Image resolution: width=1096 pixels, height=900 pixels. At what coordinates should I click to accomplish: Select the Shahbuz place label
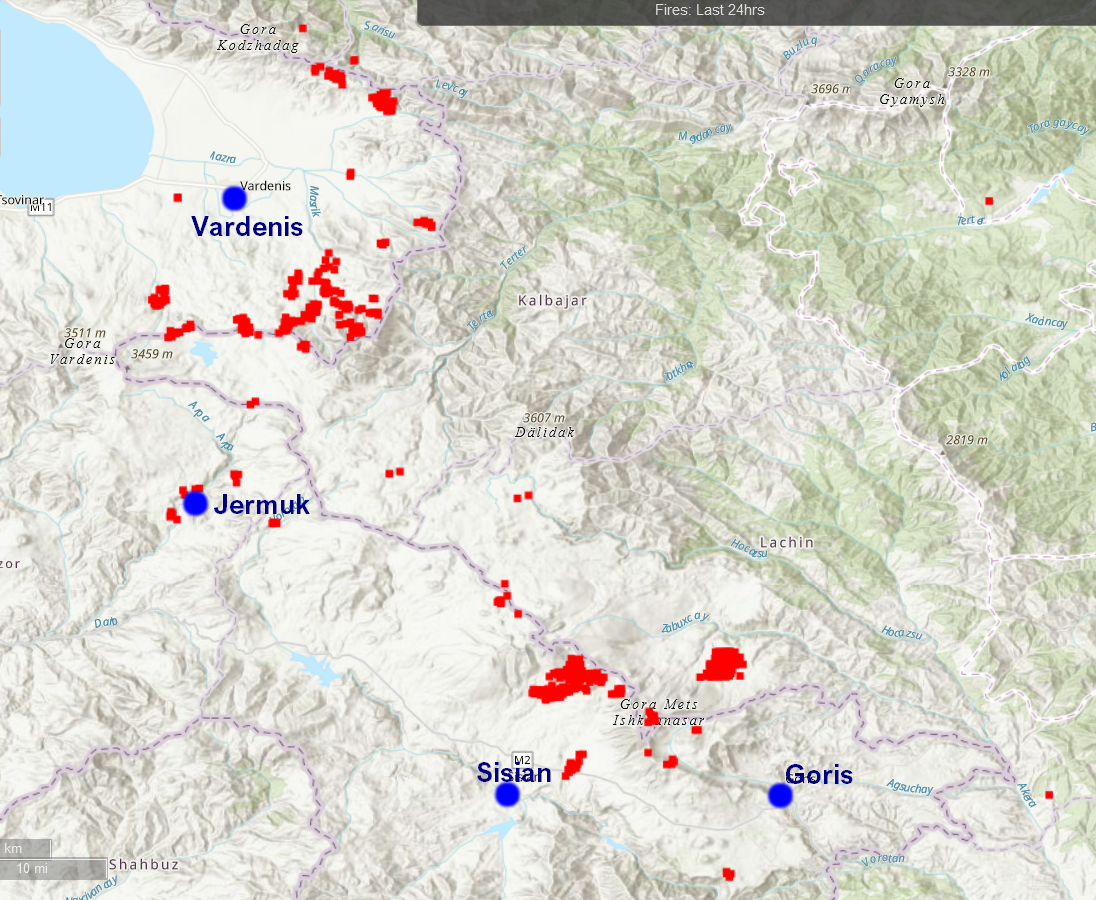[143, 864]
